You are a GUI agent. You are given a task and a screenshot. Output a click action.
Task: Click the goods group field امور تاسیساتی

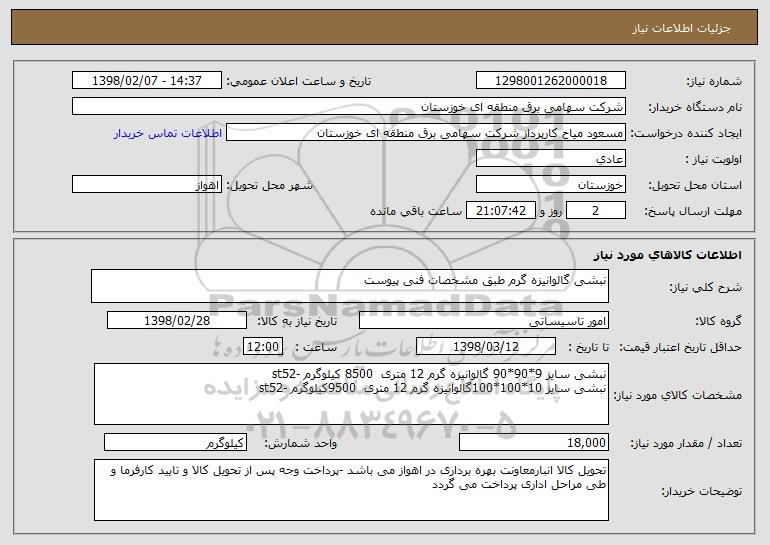(x=484, y=321)
